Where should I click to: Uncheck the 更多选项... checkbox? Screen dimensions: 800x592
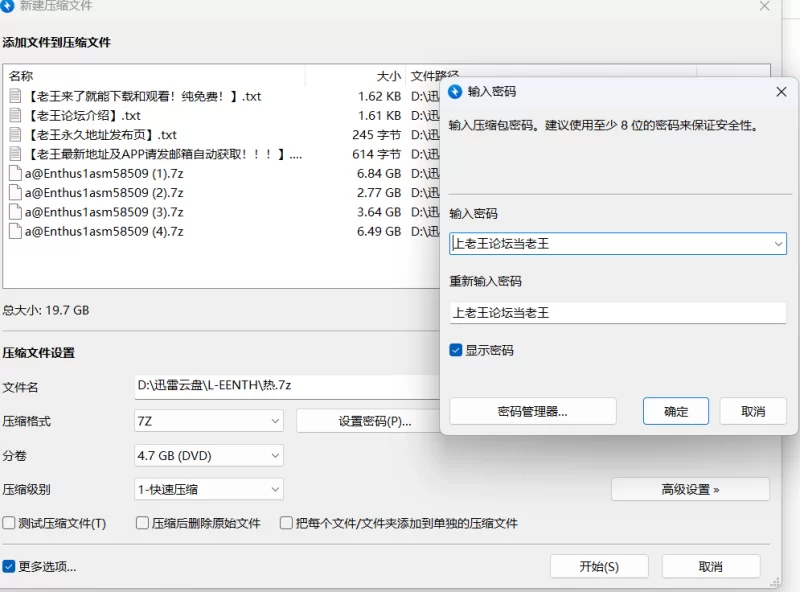(x=9, y=566)
